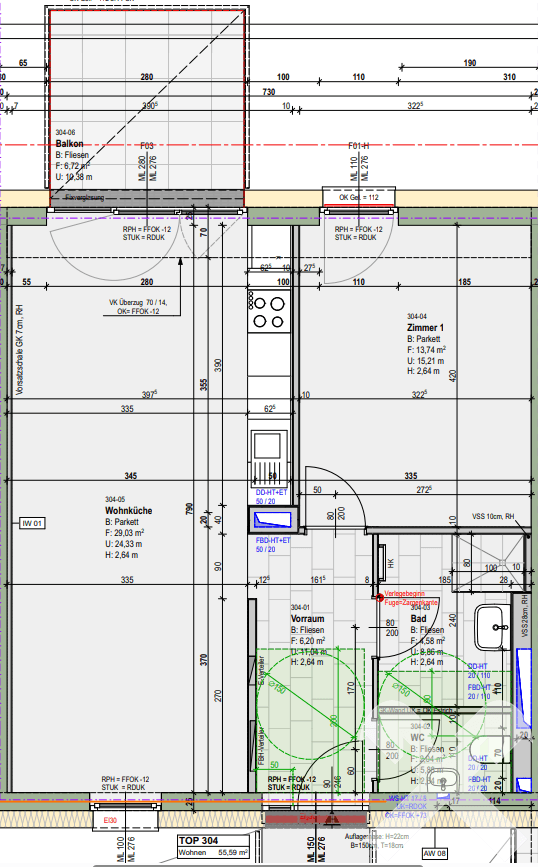This screenshot has height=867, width=538.
Task: Click the 'B: Parkett' line under Zimmer 1
Action: pyautogui.click(x=424, y=339)
